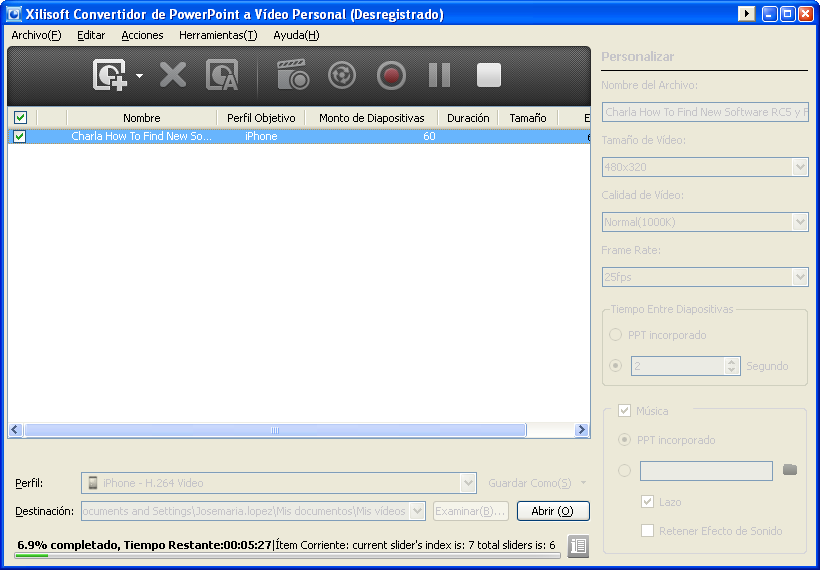Toggle the Lazo checkbox

(x=647, y=501)
